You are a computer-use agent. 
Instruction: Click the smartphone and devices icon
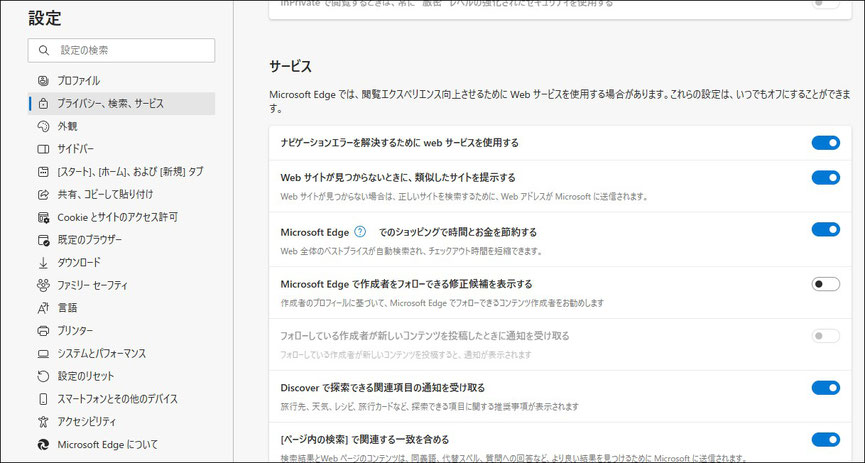click(43, 399)
